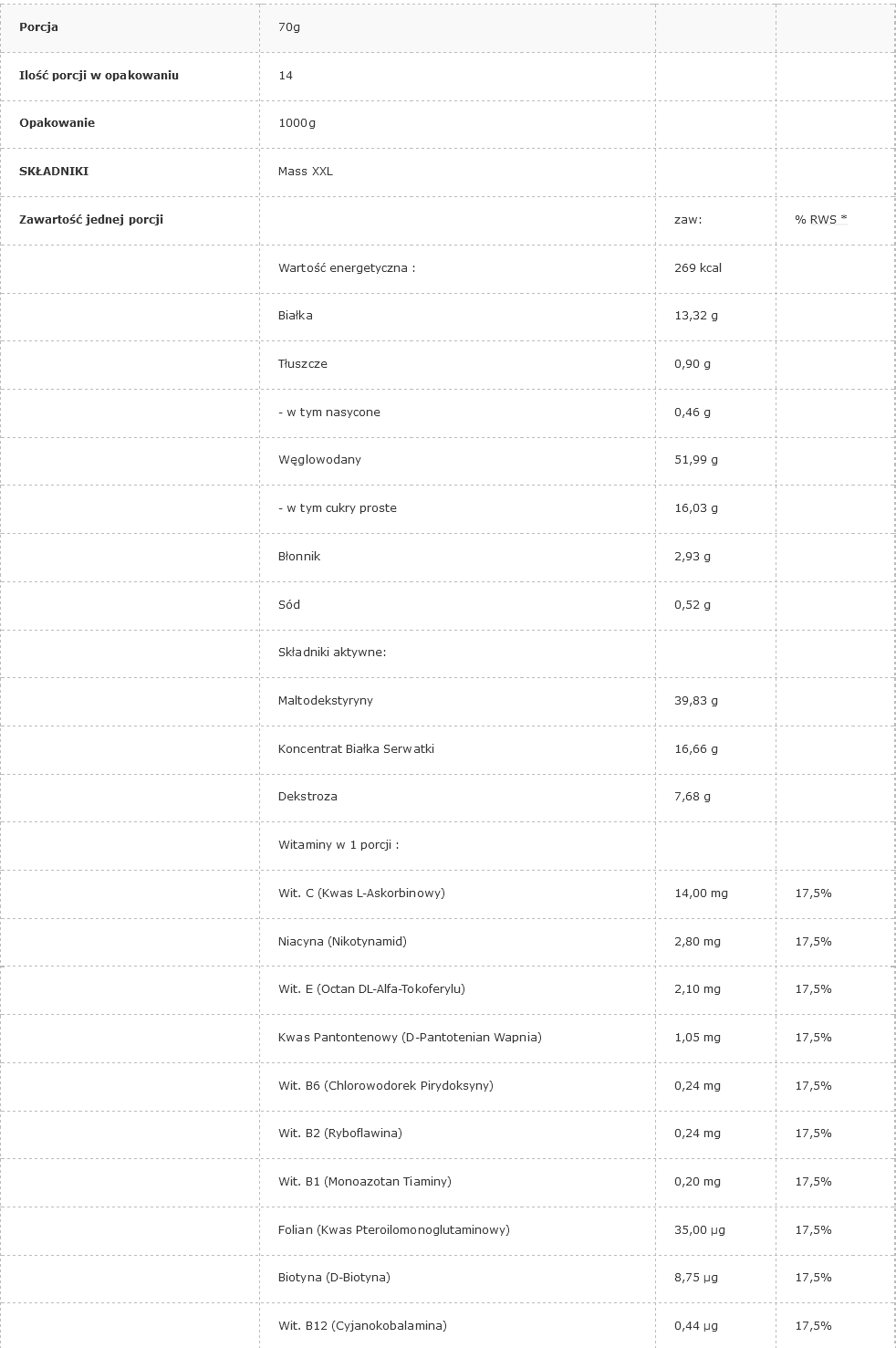896x1348 pixels.
Task: Select the Ilość porcji w opakowaniu label
Action: 99,76
